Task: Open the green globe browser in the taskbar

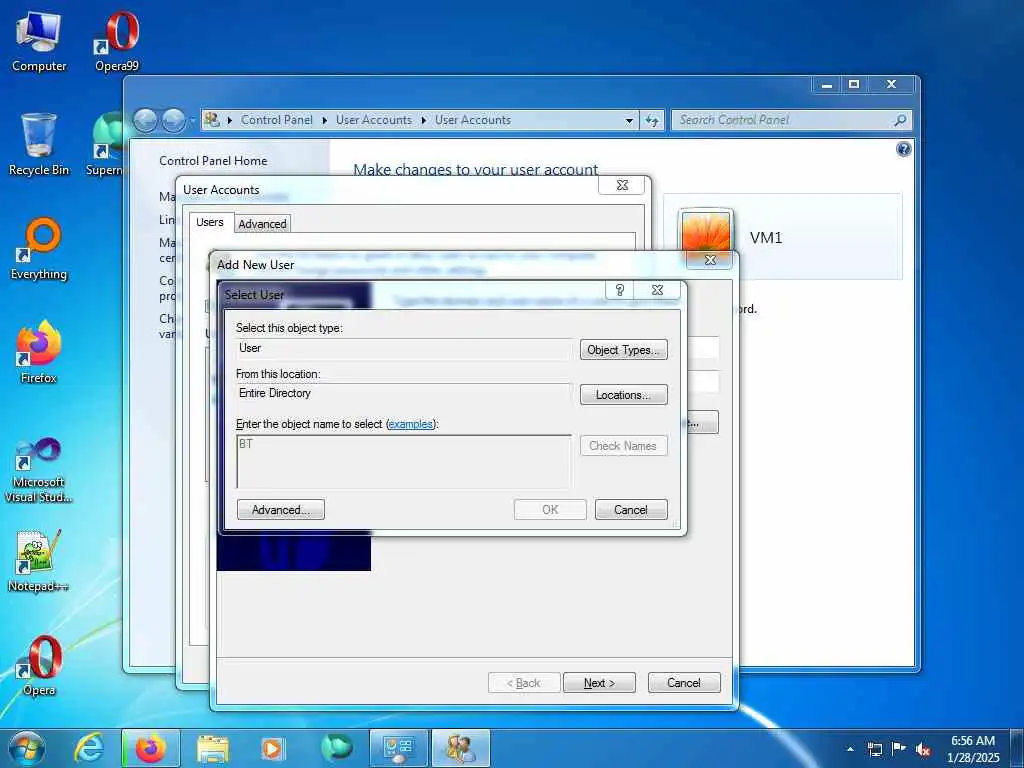Action: tap(336, 748)
